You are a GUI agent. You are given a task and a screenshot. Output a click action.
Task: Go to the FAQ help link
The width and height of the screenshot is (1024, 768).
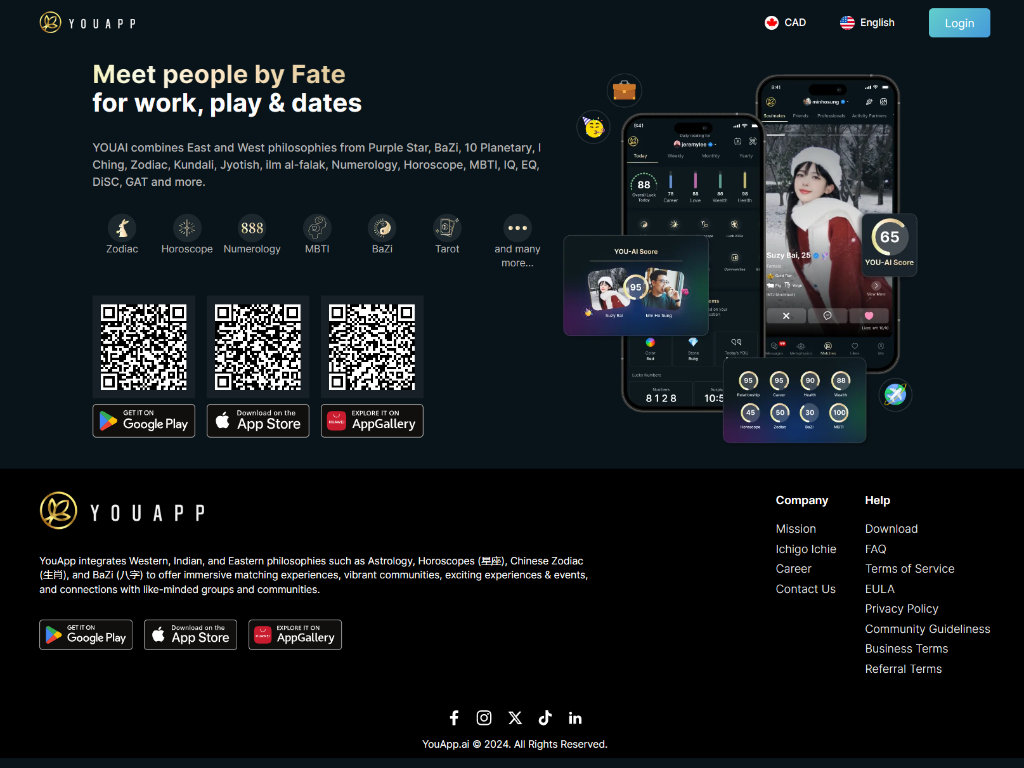click(875, 549)
